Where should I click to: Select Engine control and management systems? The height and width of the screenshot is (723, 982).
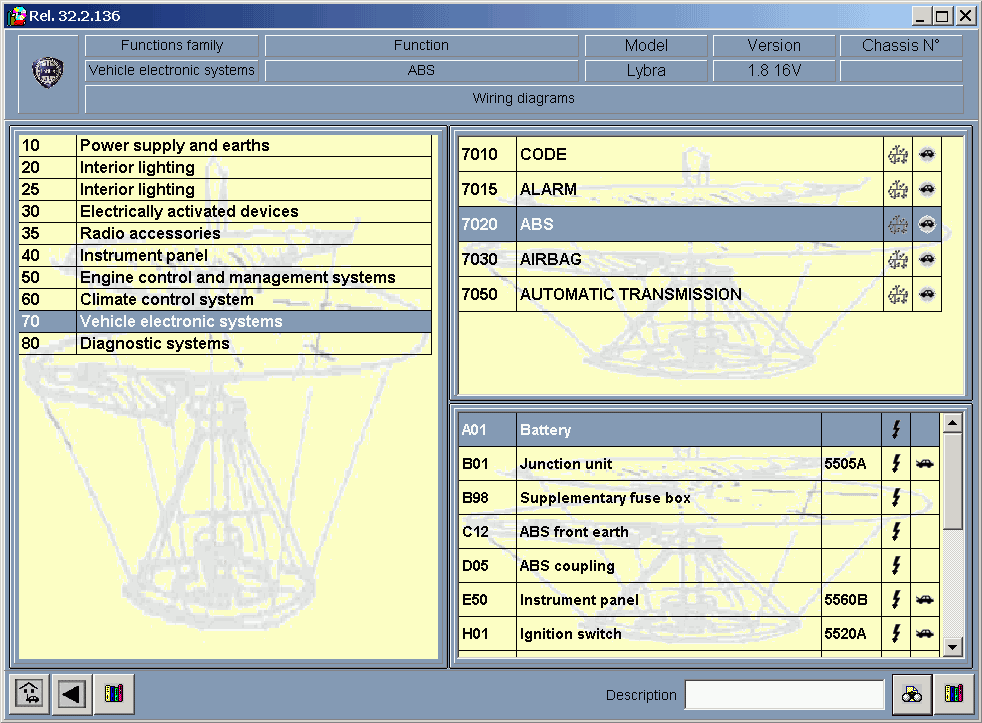click(x=225, y=278)
